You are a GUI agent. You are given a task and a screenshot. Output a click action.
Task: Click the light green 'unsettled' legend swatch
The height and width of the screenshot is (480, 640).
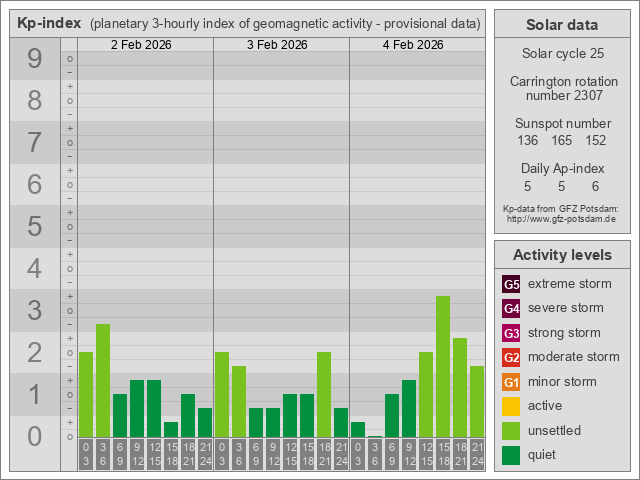pos(511,431)
